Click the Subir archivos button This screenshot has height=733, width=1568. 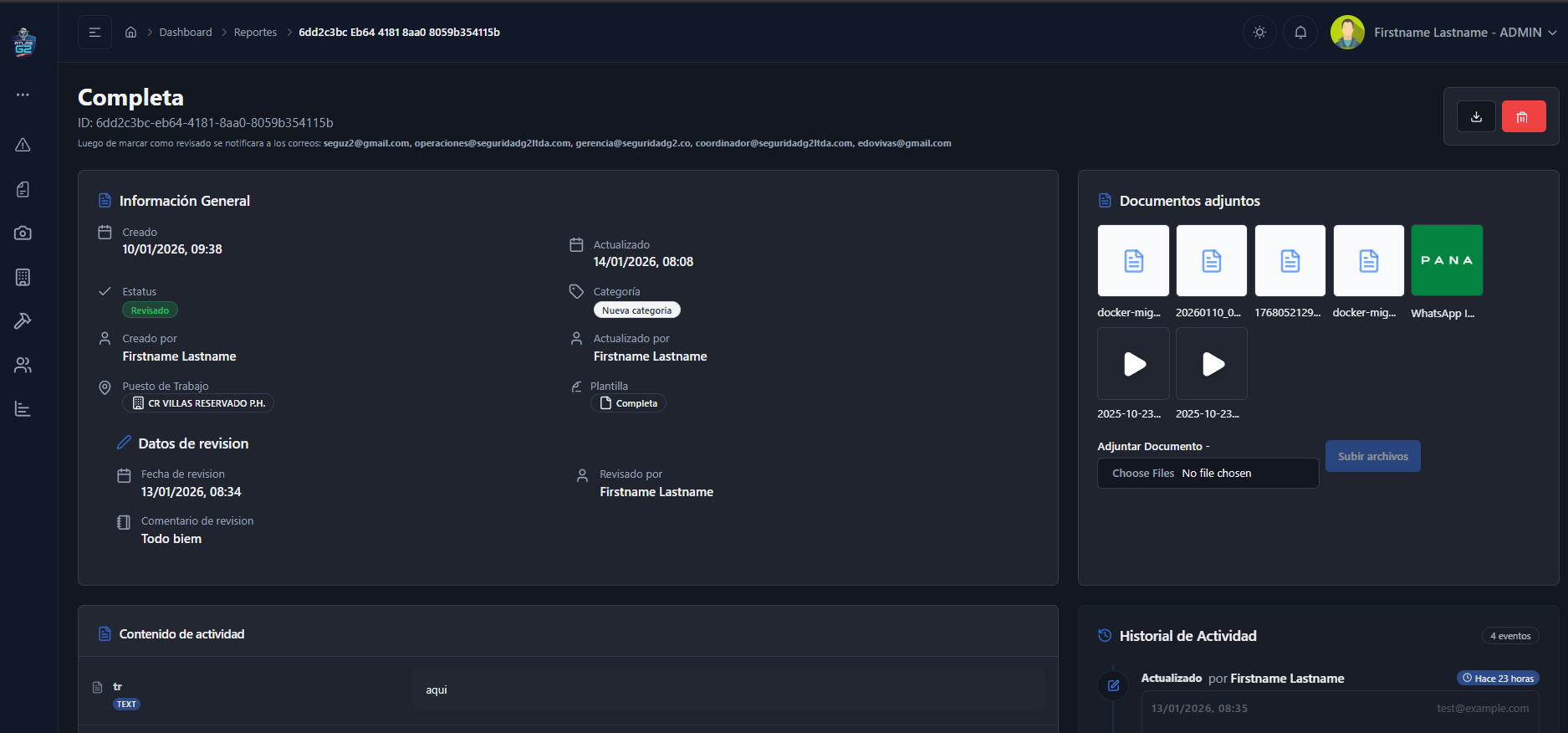tap(1372, 456)
